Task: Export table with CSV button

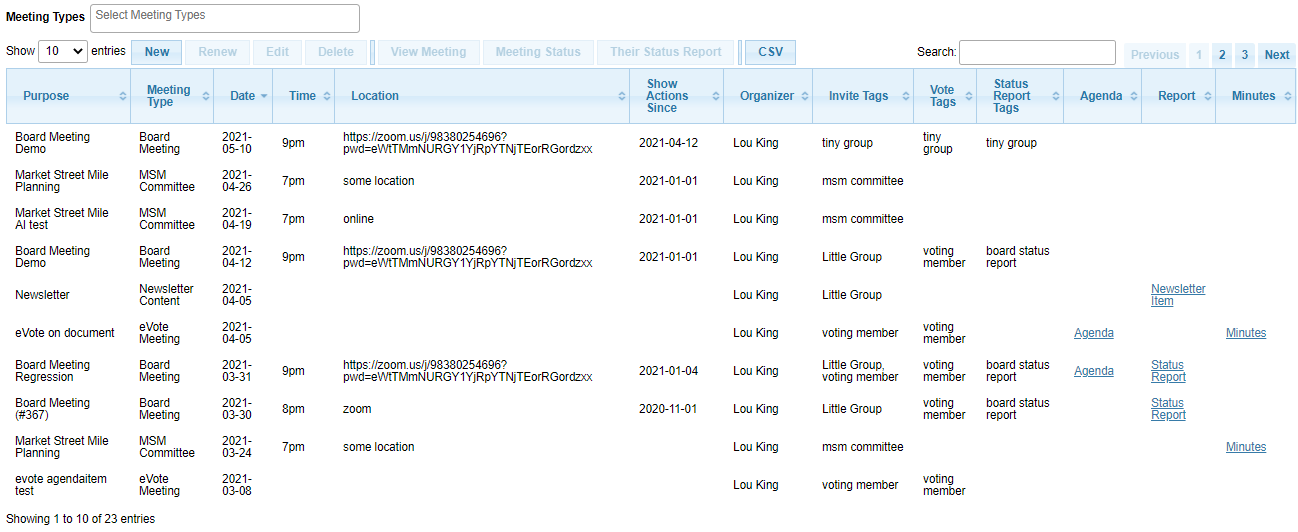Action: (770, 52)
